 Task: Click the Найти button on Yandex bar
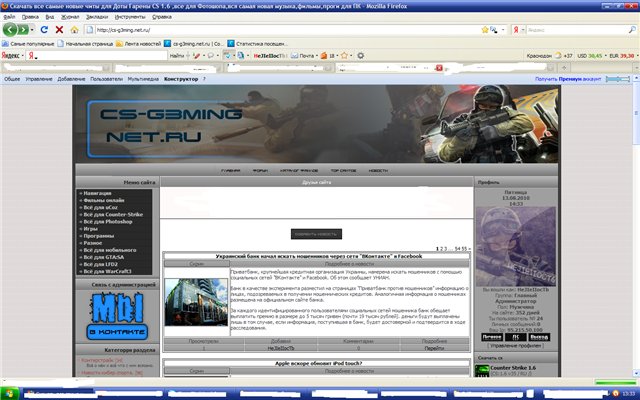pyautogui.click(x=177, y=56)
